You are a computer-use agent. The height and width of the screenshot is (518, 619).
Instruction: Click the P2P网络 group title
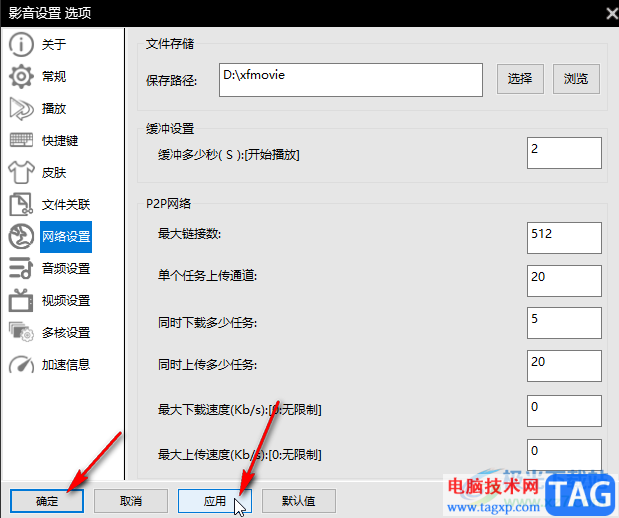click(x=169, y=204)
